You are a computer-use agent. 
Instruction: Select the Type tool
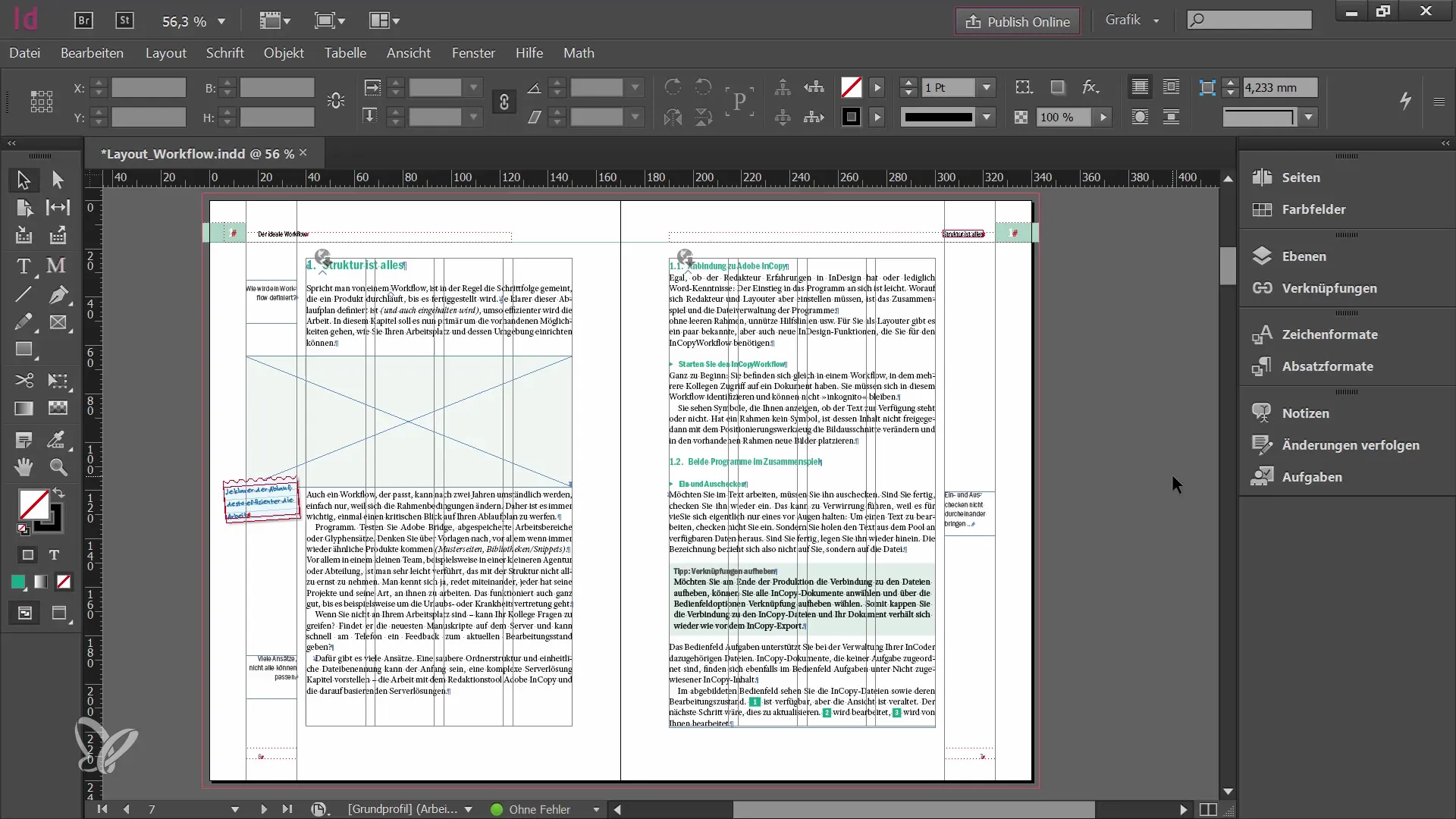[x=24, y=266]
